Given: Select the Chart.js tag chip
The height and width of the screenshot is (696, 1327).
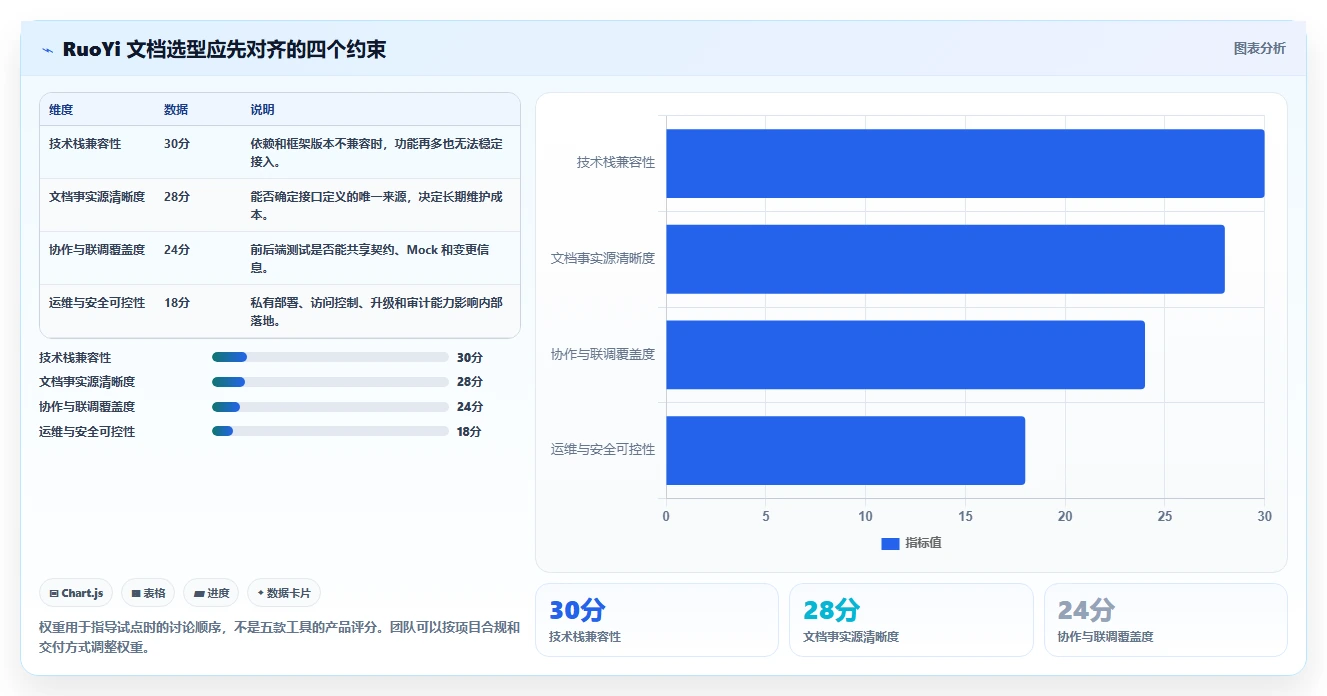Looking at the screenshot, I should pyautogui.click(x=76, y=593).
